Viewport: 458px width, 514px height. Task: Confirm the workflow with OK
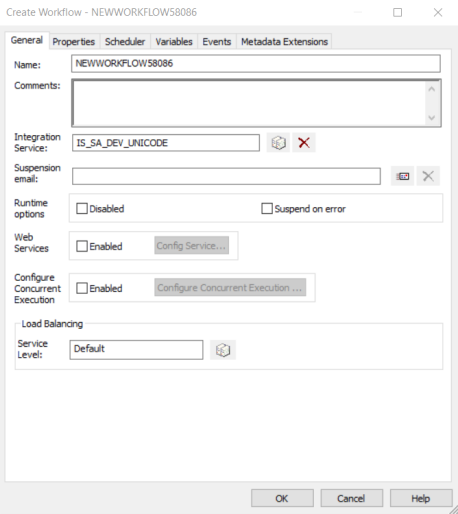point(282,498)
